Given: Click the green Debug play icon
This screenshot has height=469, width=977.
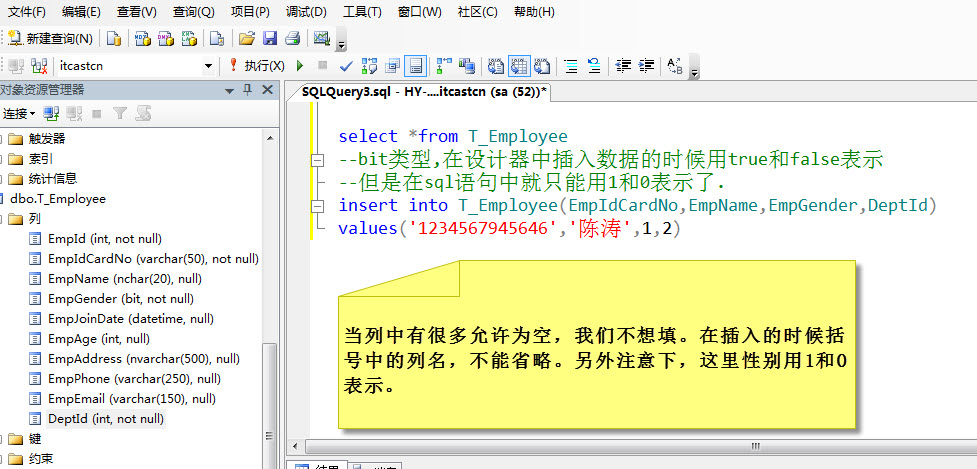Looking at the screenshot, I should tap(300, 65).
